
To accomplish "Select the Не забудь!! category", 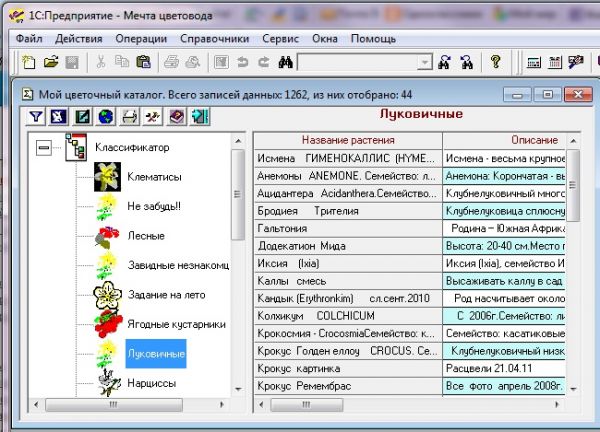I will point(154,206).
